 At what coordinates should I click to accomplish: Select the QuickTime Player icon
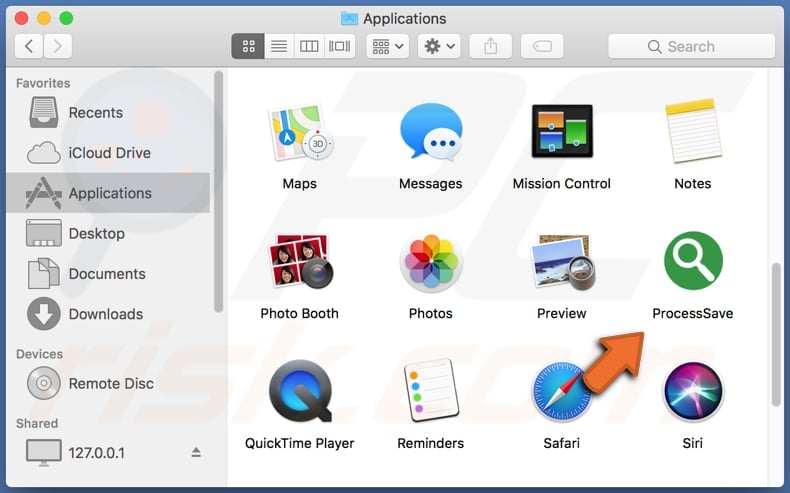point(300,391)
